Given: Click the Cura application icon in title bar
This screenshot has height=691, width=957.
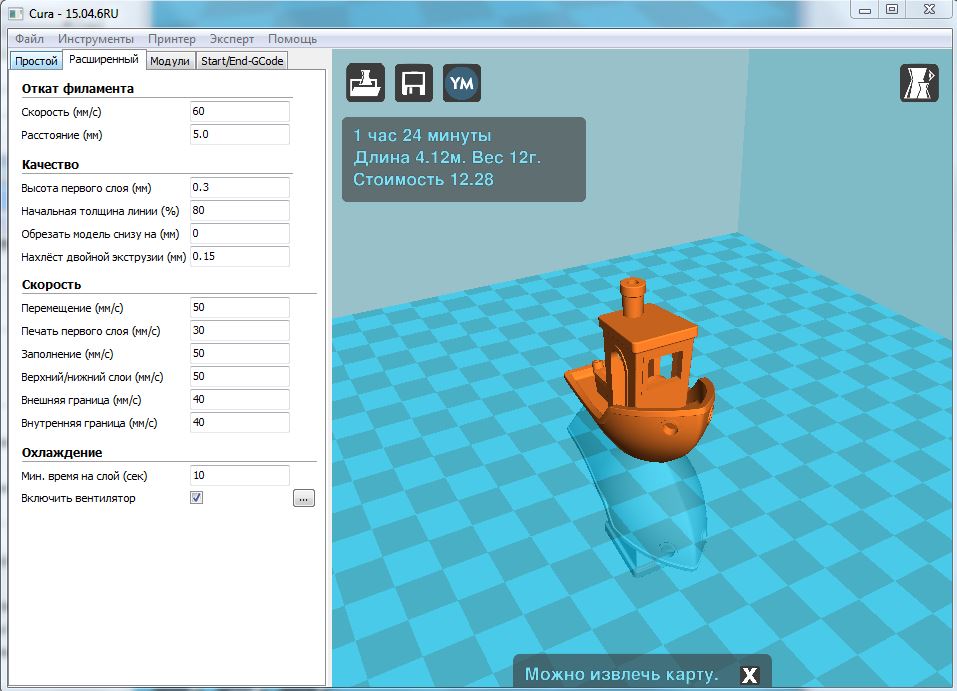Looking at the screenshot, I should pyautogui.click(x=15, y=11).
